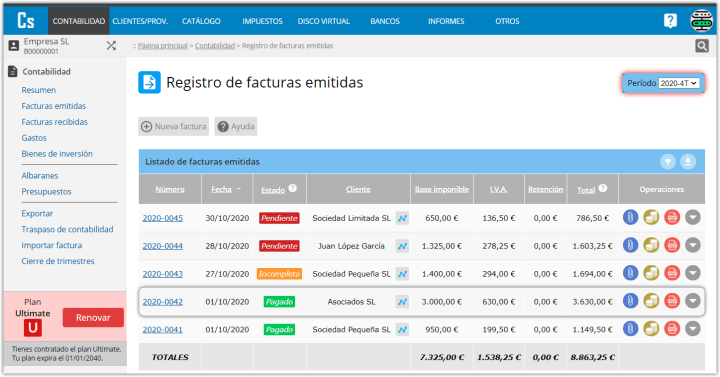
Task: Sort by the Cliente column header
Action: (358, 189)
